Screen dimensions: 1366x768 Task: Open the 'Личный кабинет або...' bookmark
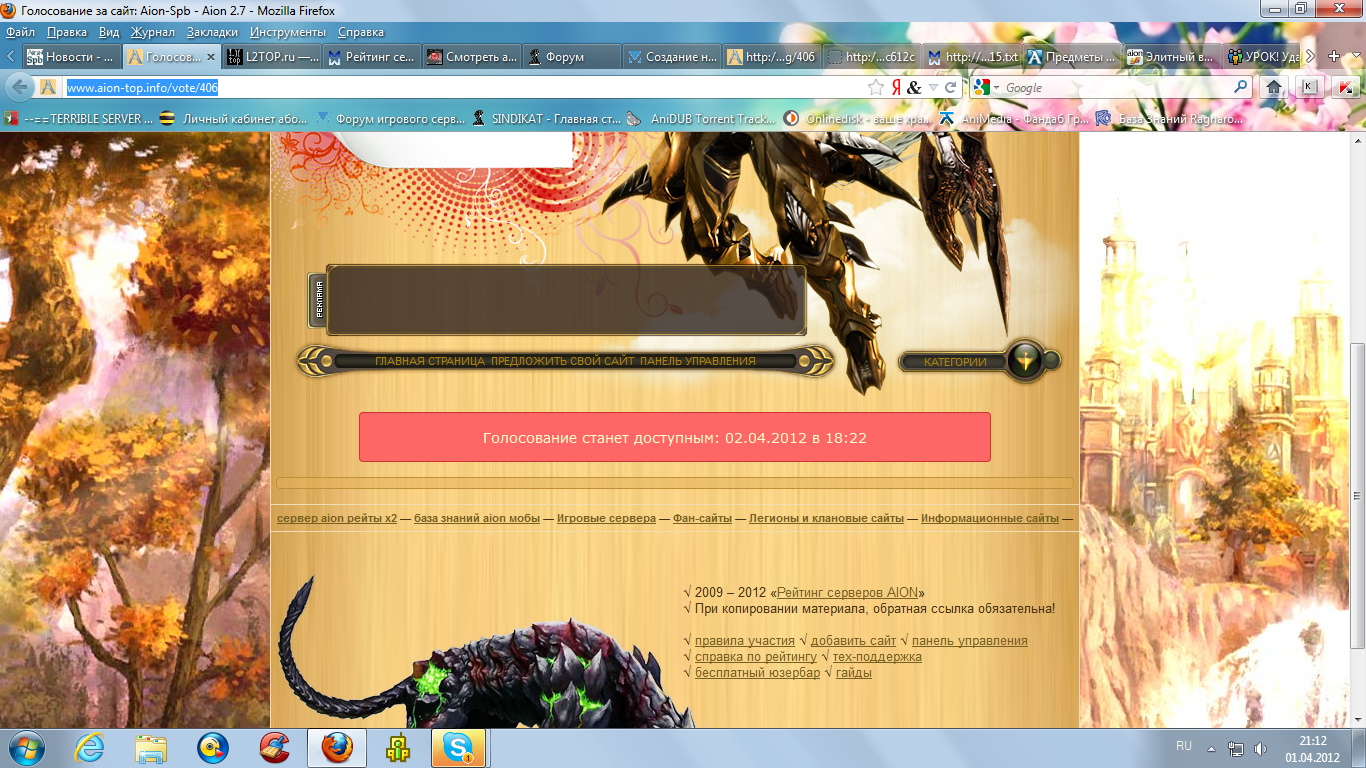[x=235, y=119]
